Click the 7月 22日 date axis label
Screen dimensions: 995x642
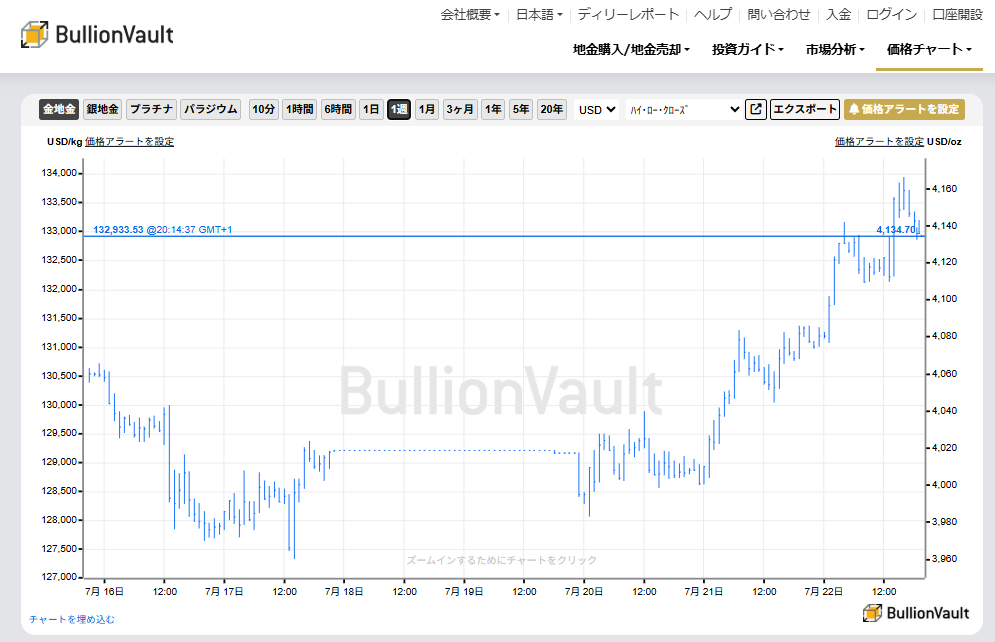coord(824,591)
